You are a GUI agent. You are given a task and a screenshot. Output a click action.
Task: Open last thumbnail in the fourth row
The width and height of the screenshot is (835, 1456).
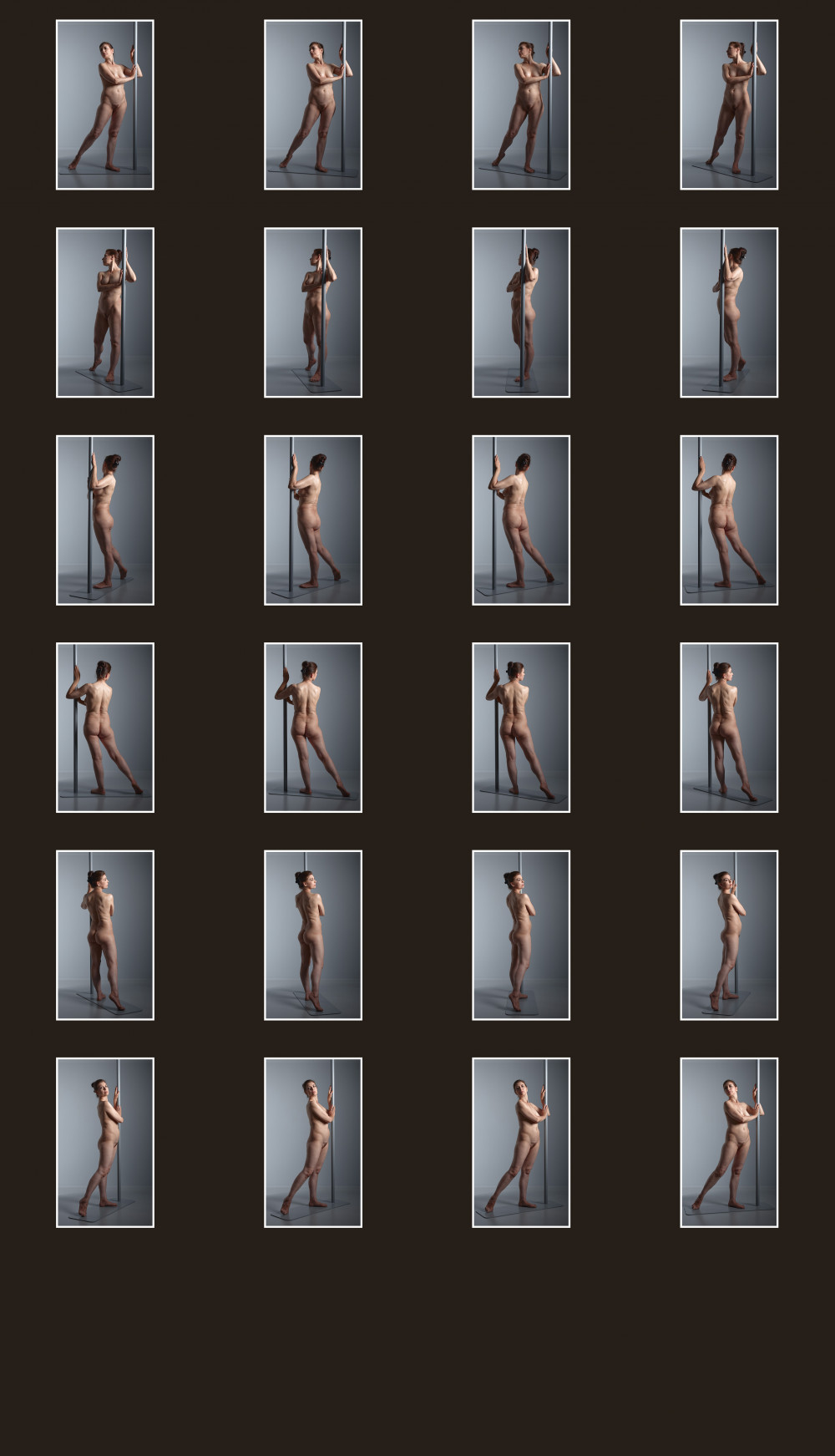tap(729, 728)
